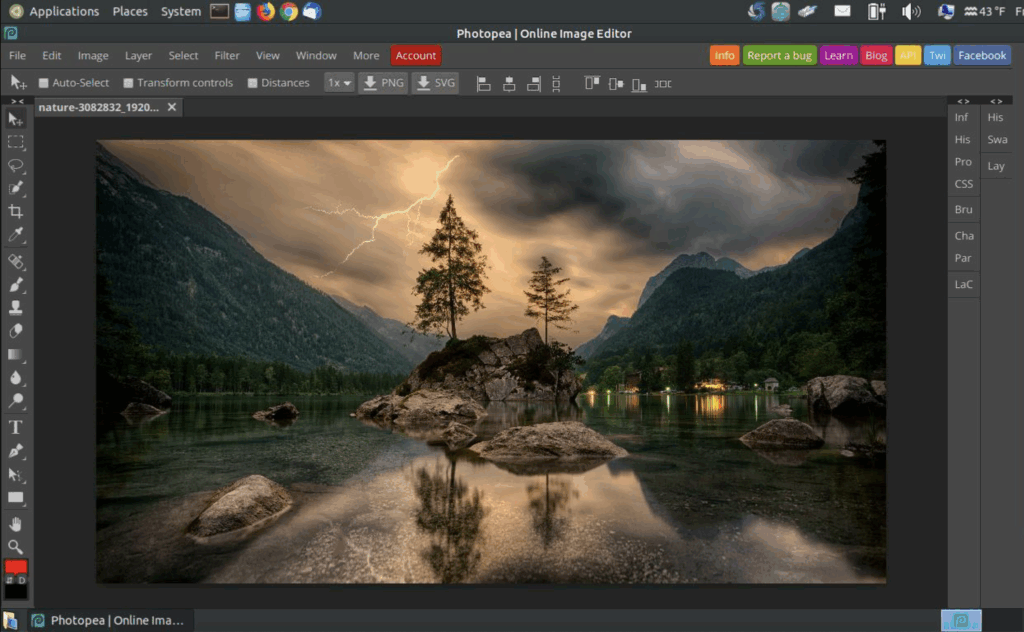Expand the collapsed Layers panel
1024x632 pixels.
coord(996,166)
